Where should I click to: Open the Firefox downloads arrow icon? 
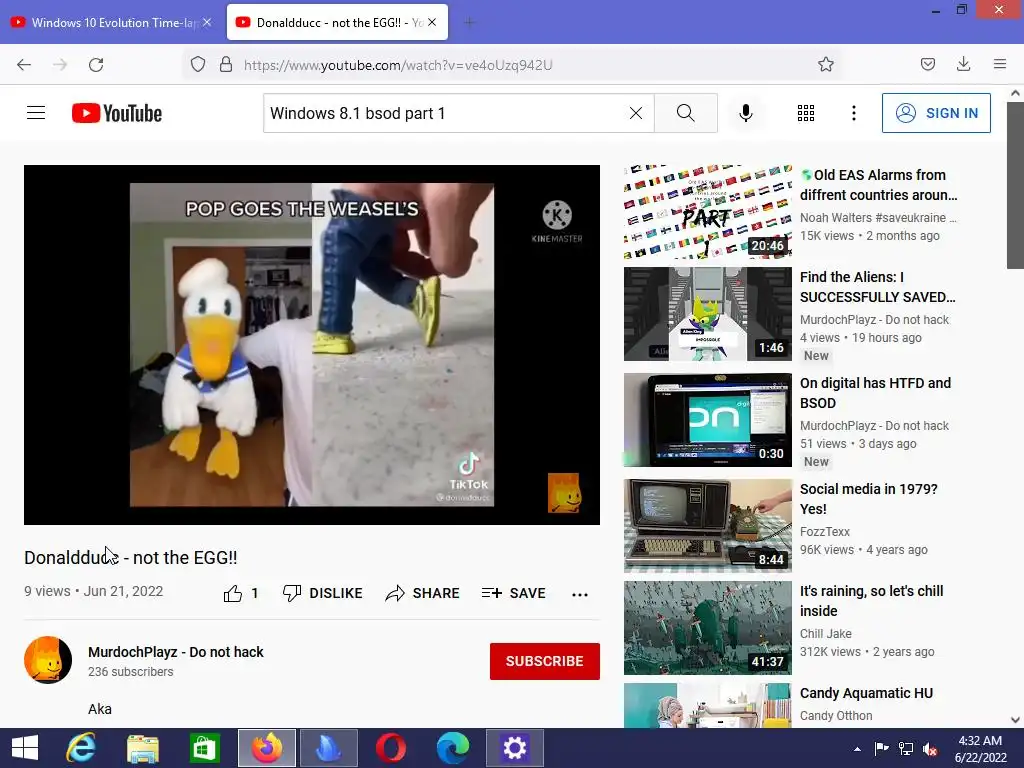tap(963, 64)
